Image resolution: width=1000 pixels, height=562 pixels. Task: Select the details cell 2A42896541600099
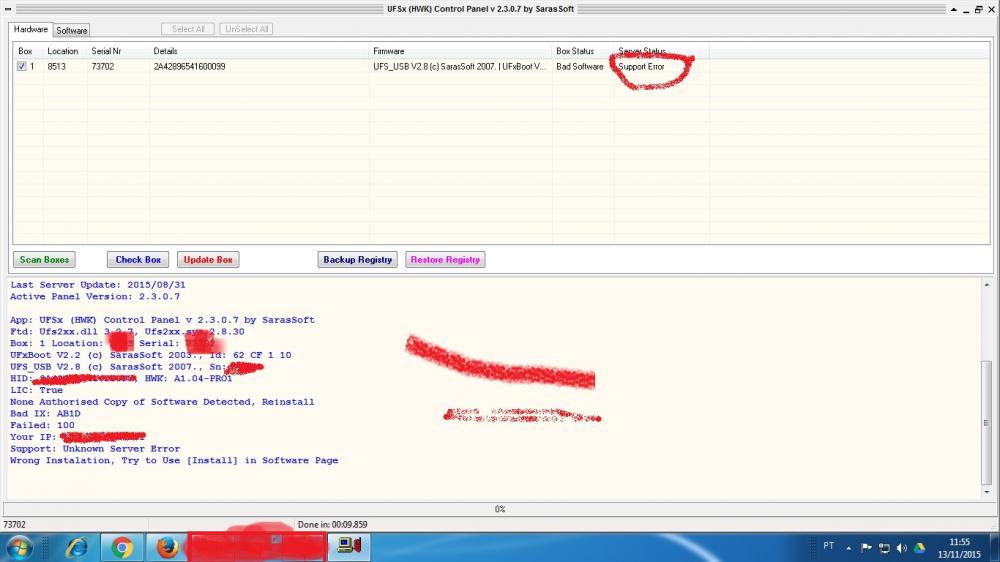189,66
